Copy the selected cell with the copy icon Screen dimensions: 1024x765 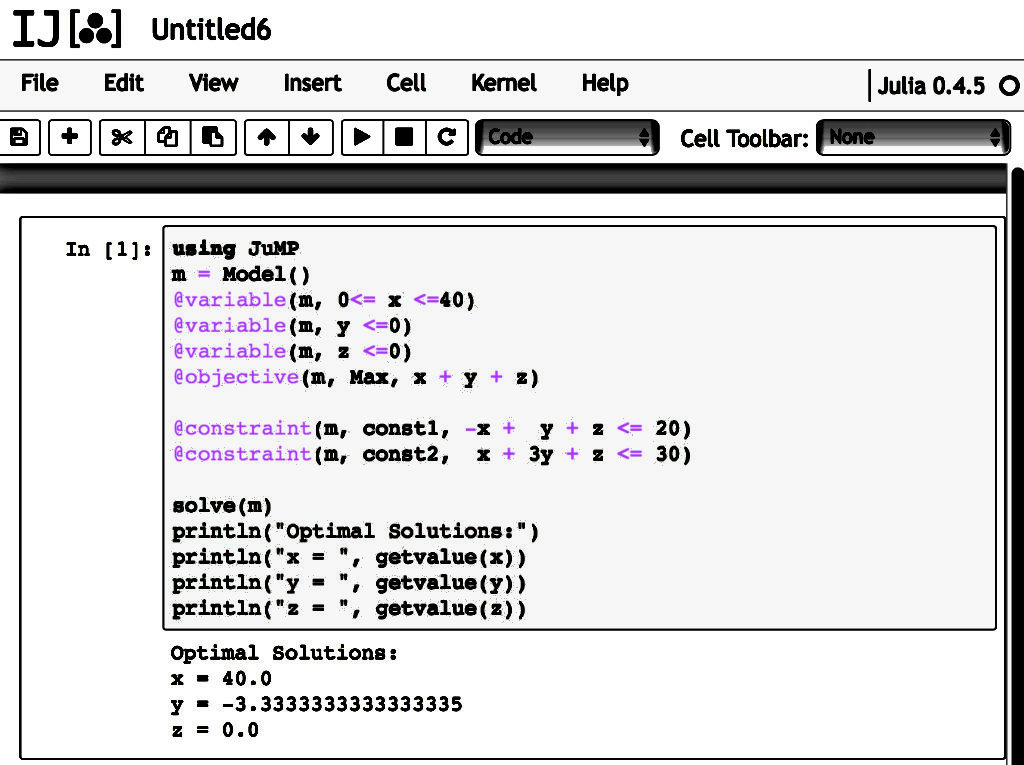pos(168,138)
